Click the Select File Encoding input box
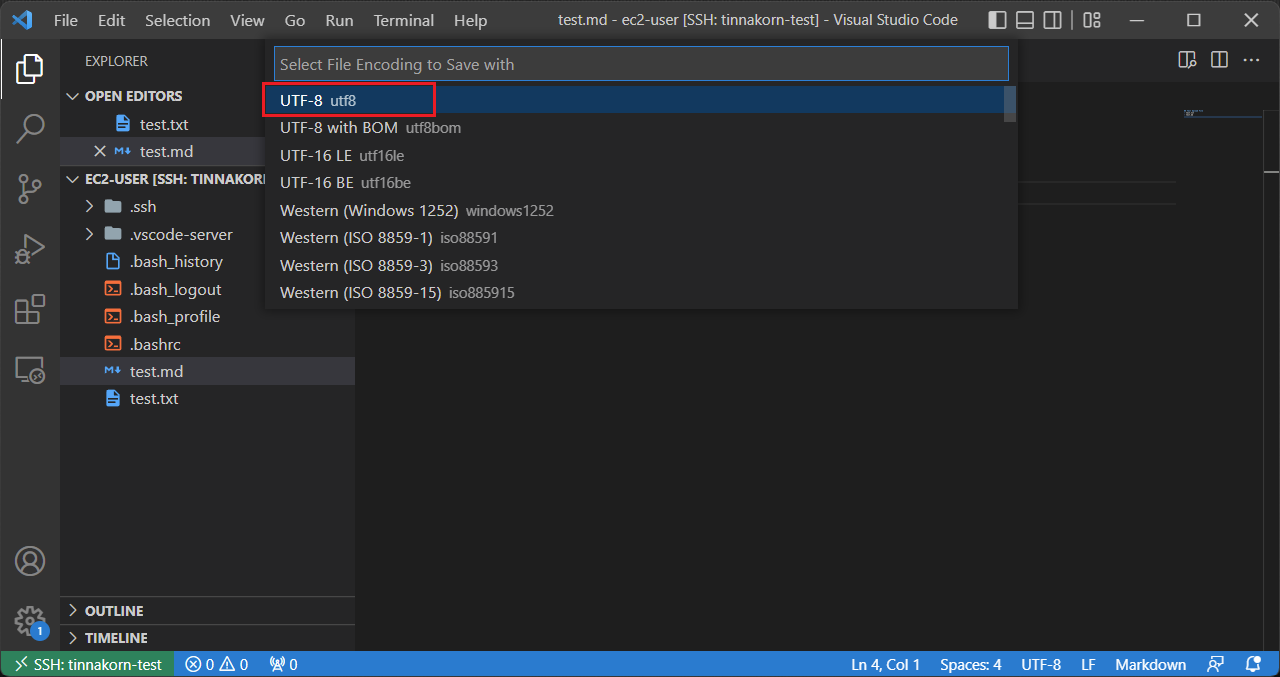The width and height of the screenshot is (1280, 677). tap(641, 64)
